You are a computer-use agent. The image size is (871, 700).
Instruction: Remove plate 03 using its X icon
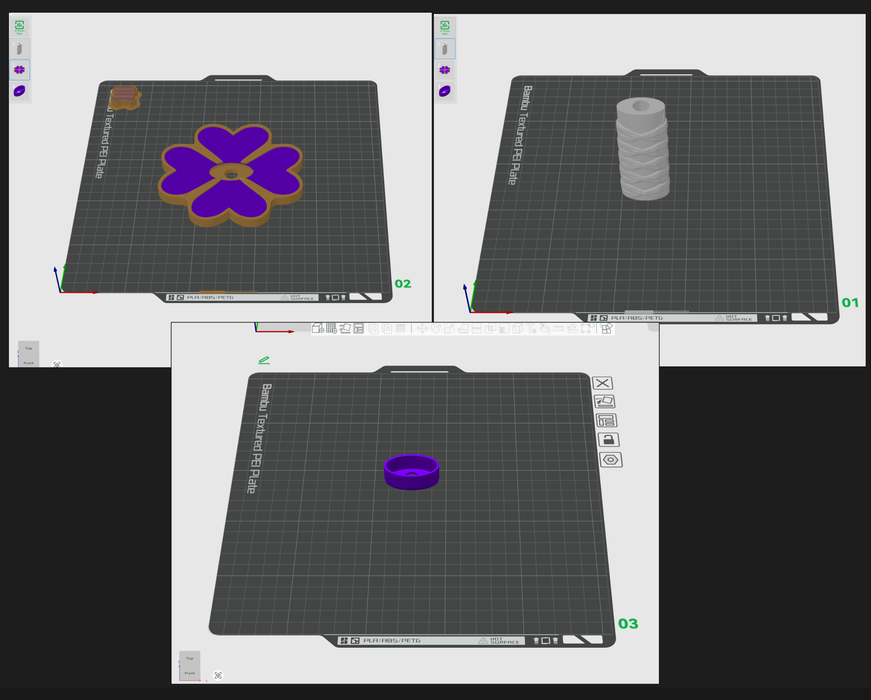click(603, 383)
